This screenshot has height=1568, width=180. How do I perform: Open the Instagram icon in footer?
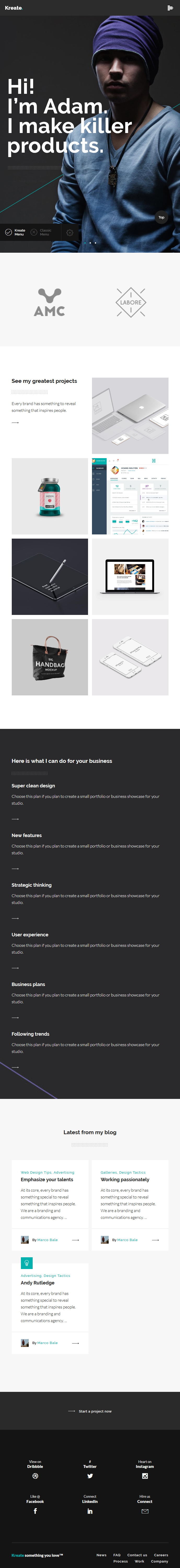click(145, 1476)
